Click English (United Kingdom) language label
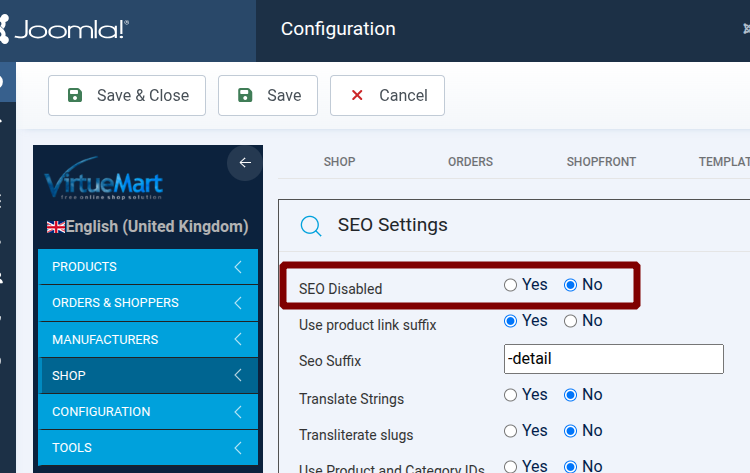 [157, 227]
